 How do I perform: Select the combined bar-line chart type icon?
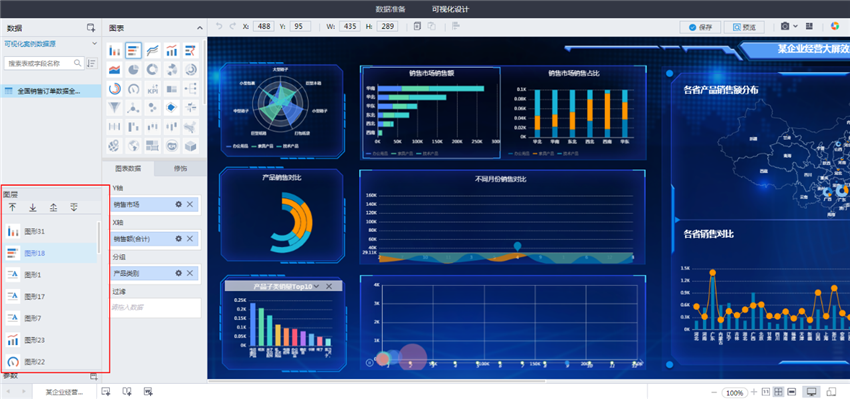click(171, 51)
